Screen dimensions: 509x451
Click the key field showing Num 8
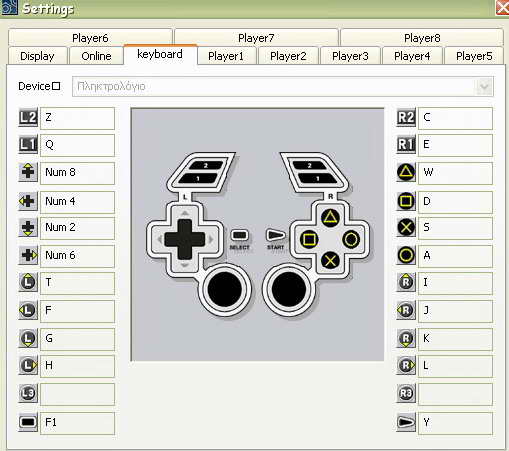(77, 173)
